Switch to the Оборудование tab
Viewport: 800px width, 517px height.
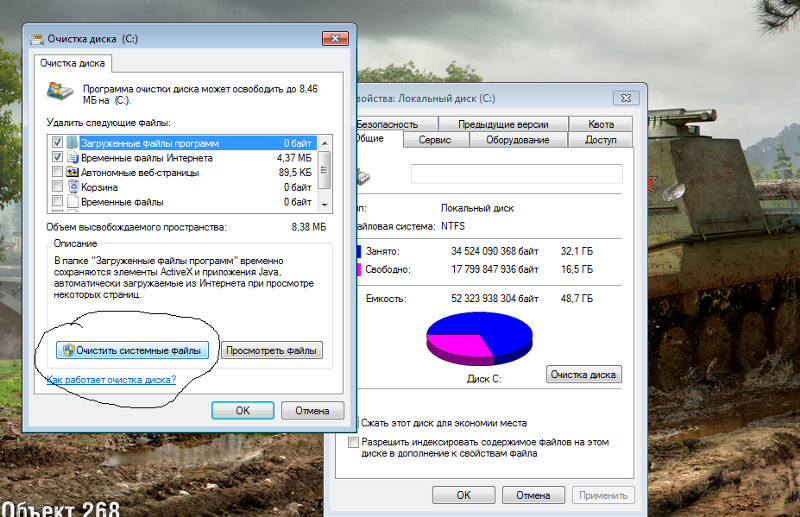[x=518, y=140]
